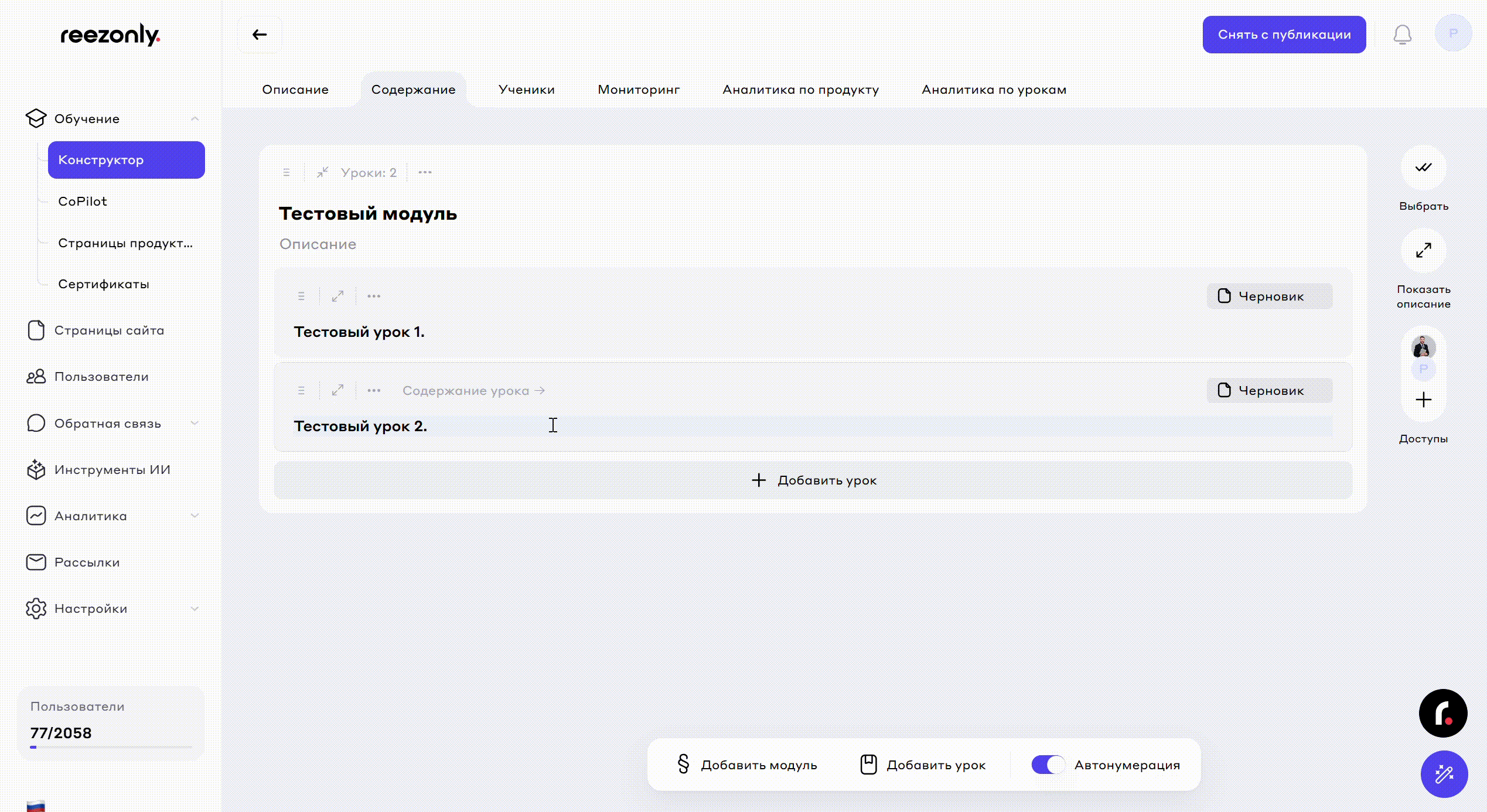Click the Выбрать double-check icon
The height and width of the screenshot is (812, 1487).
1423,168
